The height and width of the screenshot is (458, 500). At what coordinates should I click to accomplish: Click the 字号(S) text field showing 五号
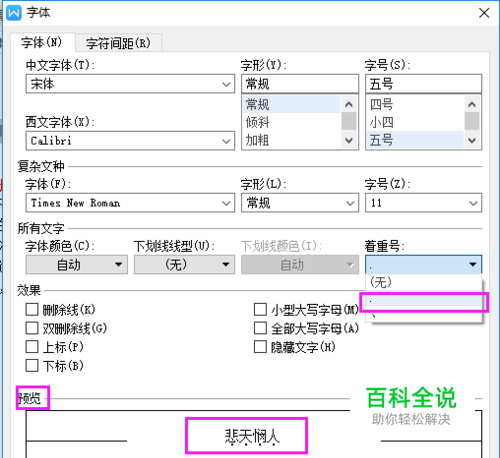point(423,84)
